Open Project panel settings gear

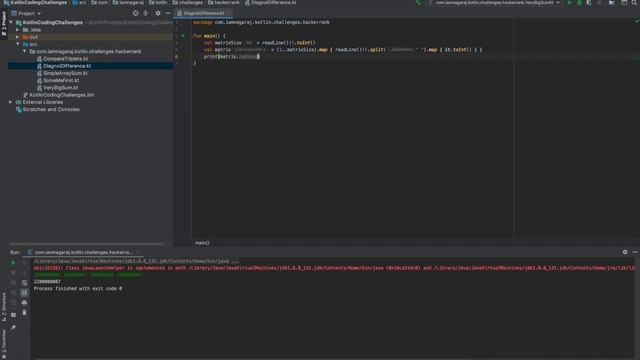[x=158, y=13]
